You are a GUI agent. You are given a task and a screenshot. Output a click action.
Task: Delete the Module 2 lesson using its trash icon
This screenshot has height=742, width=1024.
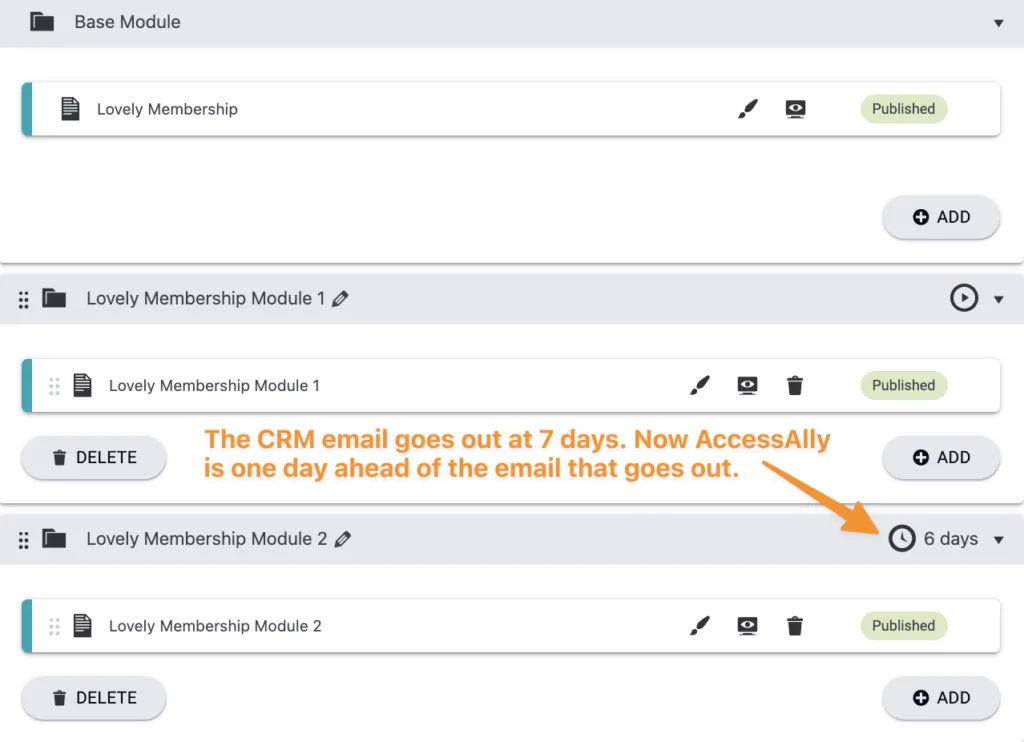794,625
